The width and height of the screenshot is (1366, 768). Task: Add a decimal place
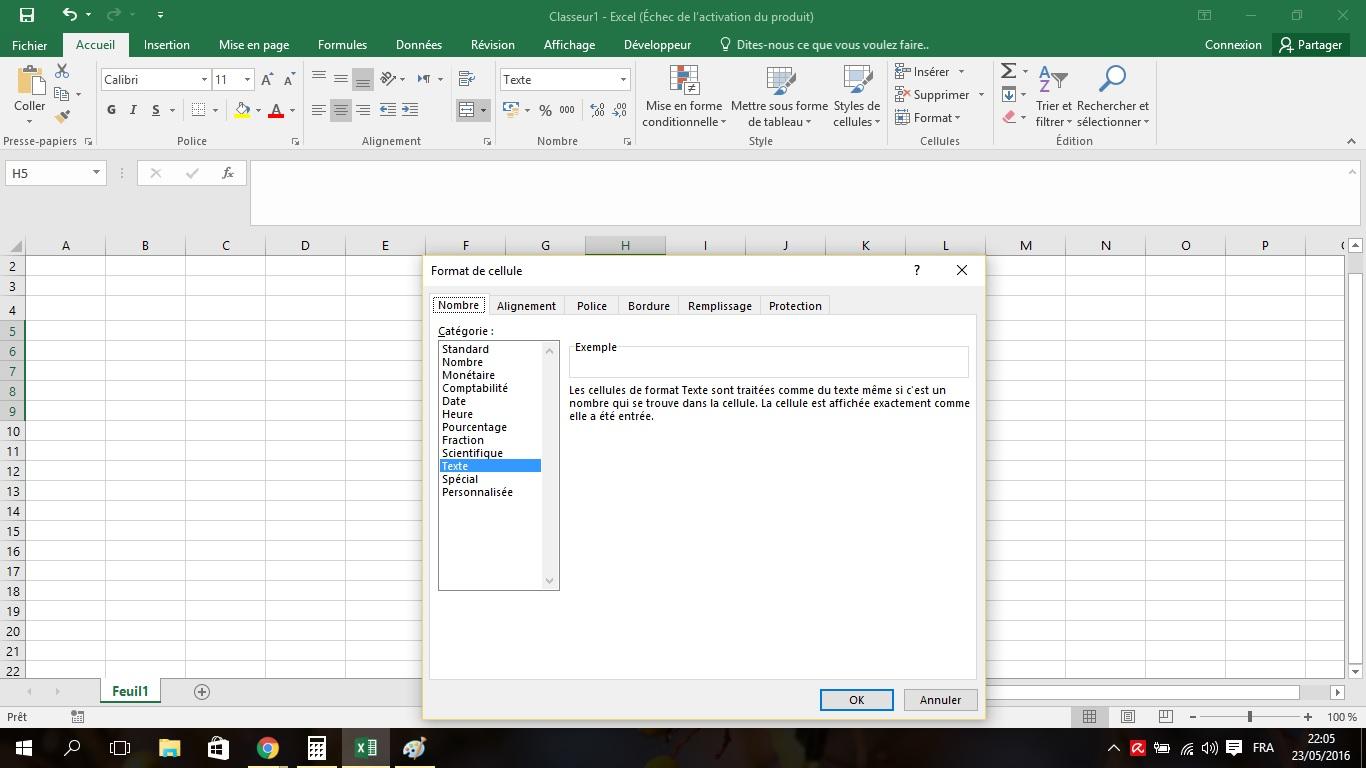[x=597, y=110]
